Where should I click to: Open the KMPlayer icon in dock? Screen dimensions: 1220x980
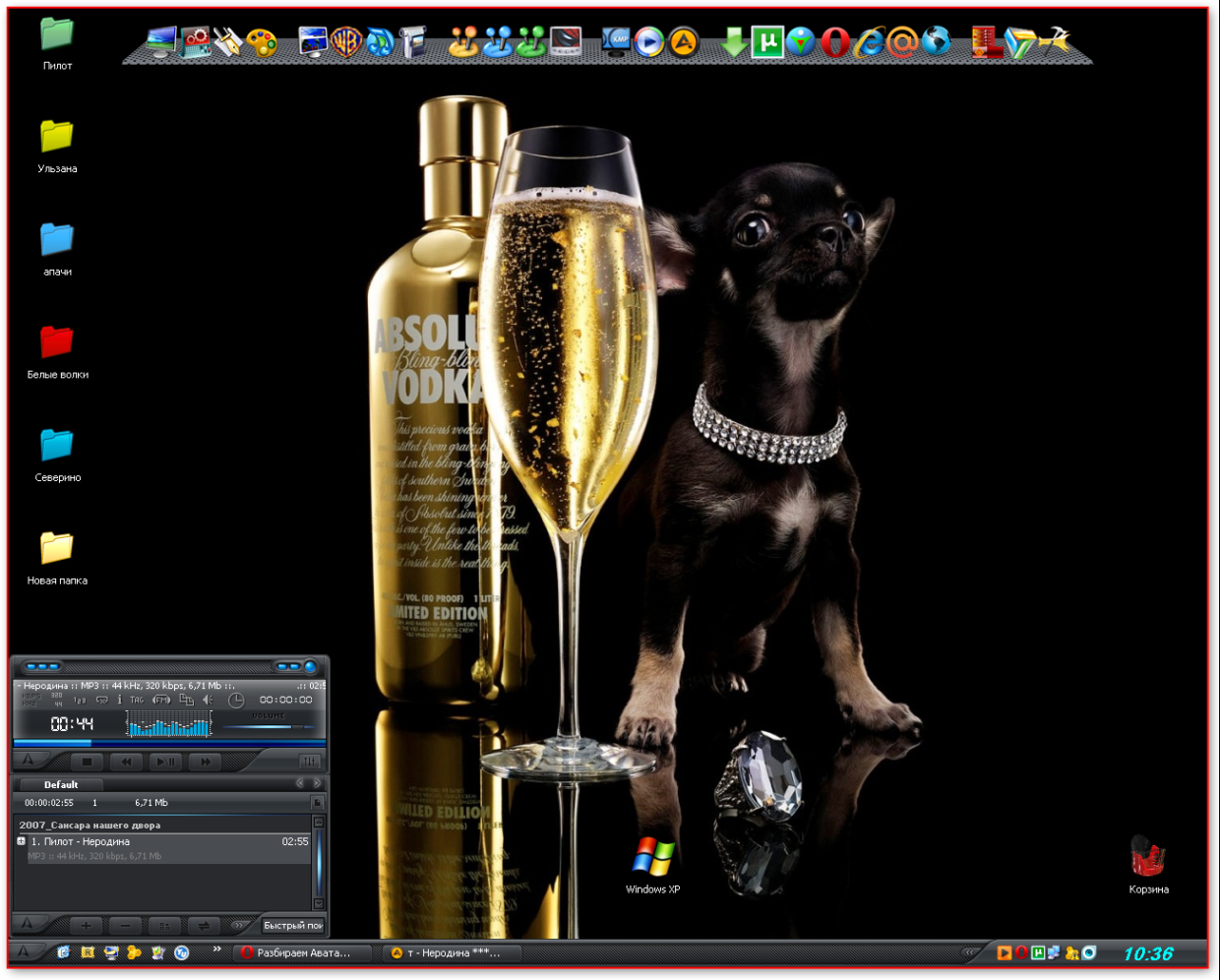point(617,41)
